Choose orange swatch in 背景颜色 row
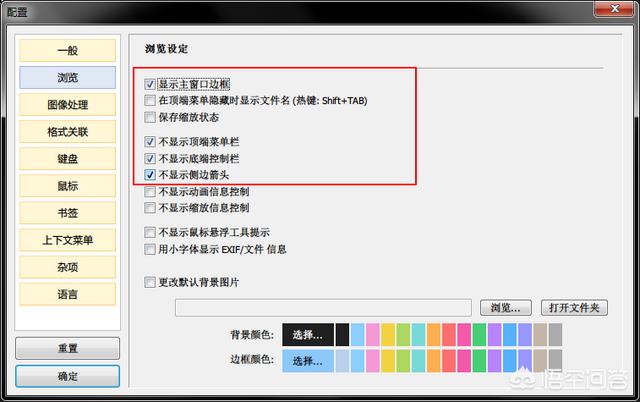Viewport: 640px width, 402px height. (x=433, y=335)
